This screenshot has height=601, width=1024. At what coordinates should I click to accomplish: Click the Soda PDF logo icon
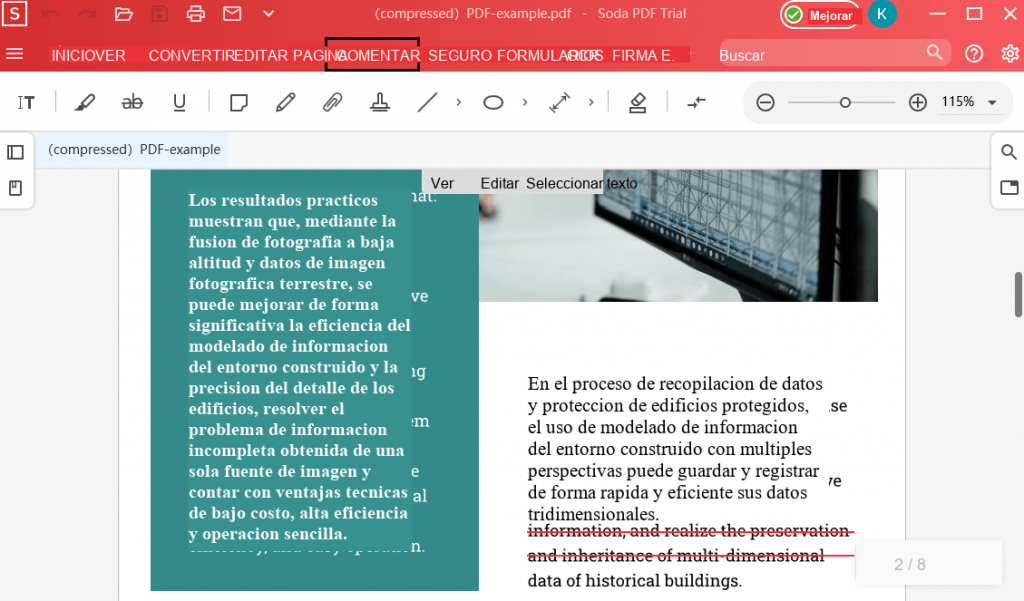tap(14, 13)
